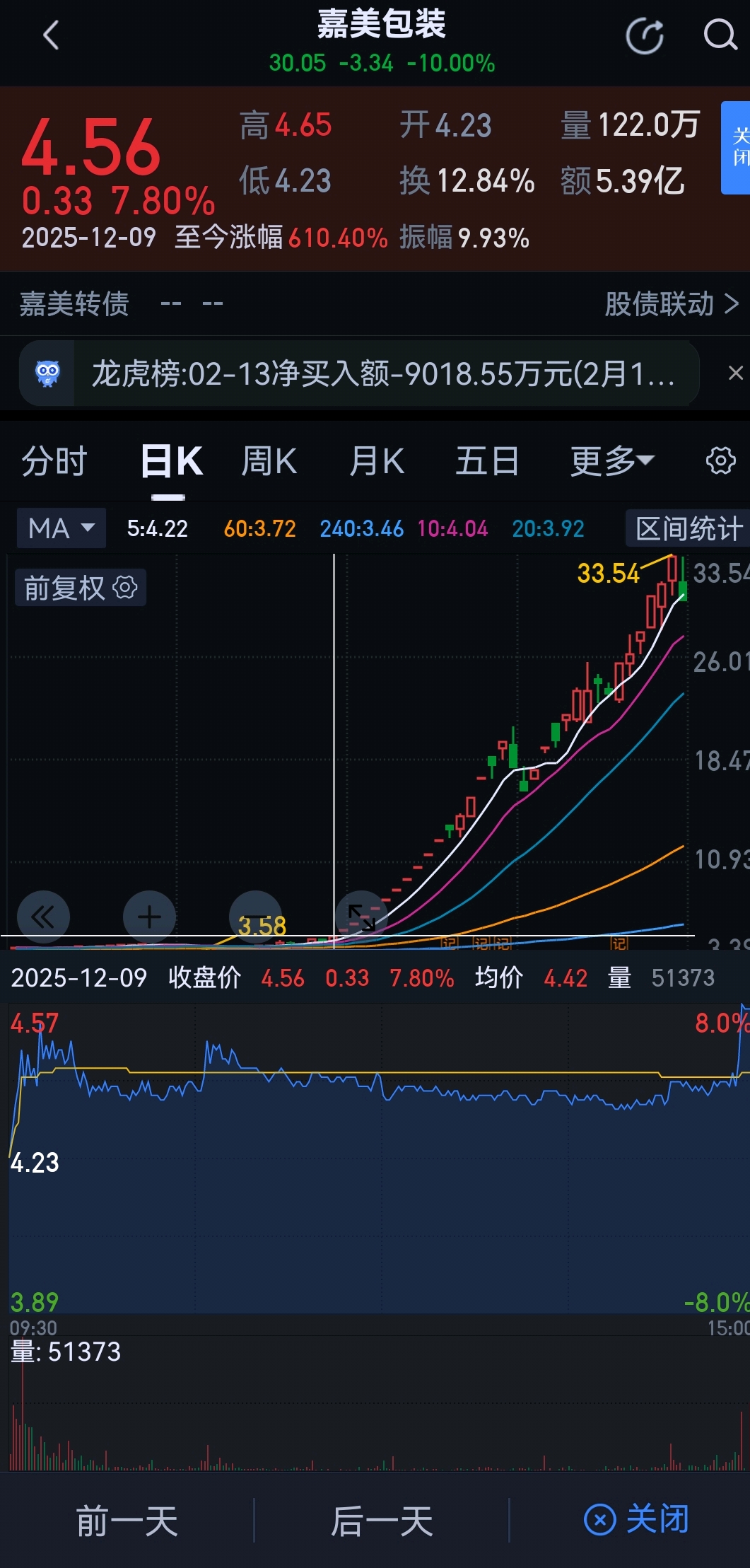Open 前复权 adjustment settings
The width and height of the screenshot is (750, 1568).
pos(81,588)
